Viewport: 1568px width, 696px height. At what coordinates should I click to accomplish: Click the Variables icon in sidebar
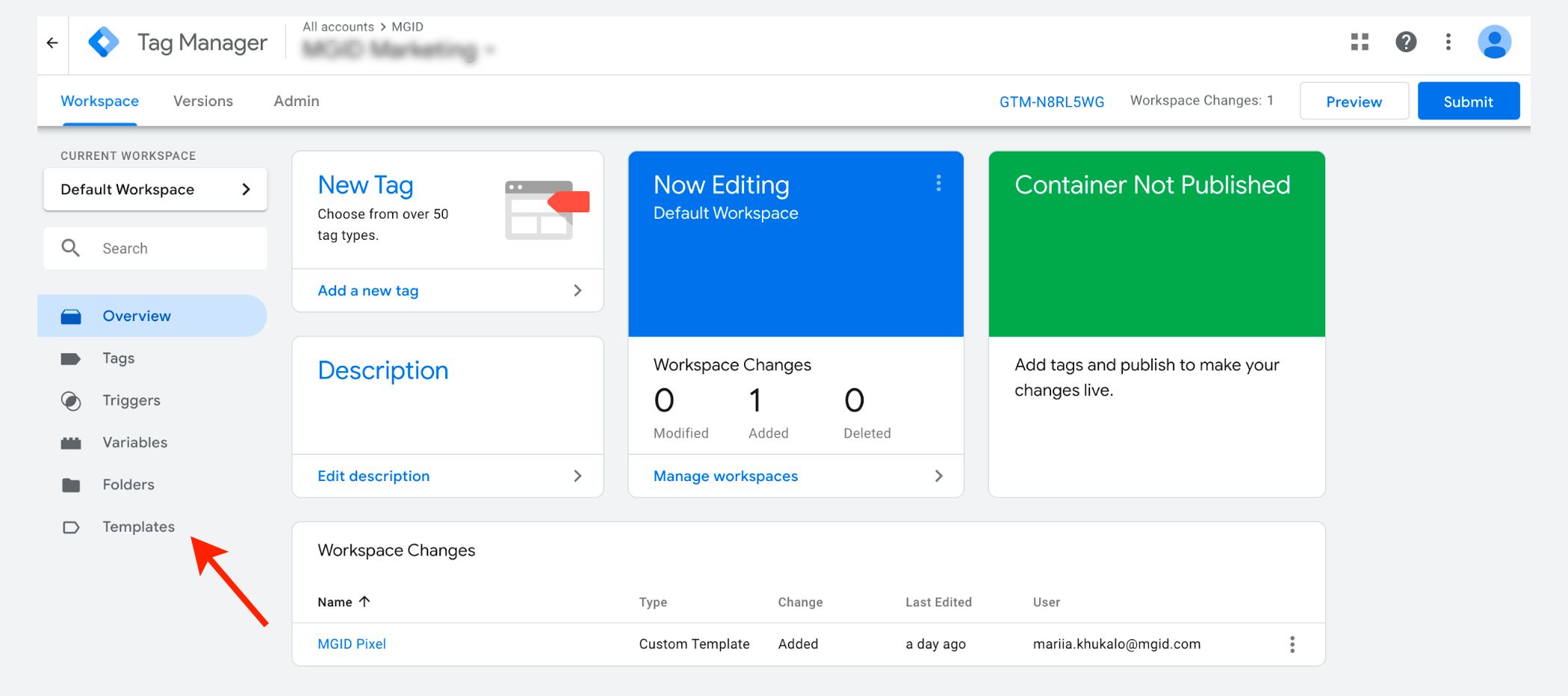click(x=71, y=443)
